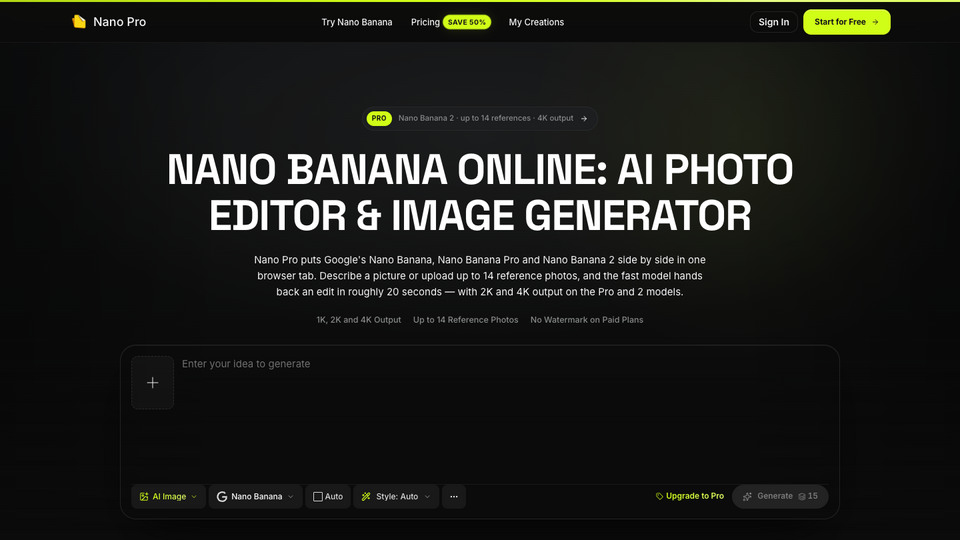Click the main NANO BANANA ONLINE heading
This screenshot has height=540, width=960.
point(480,192)
